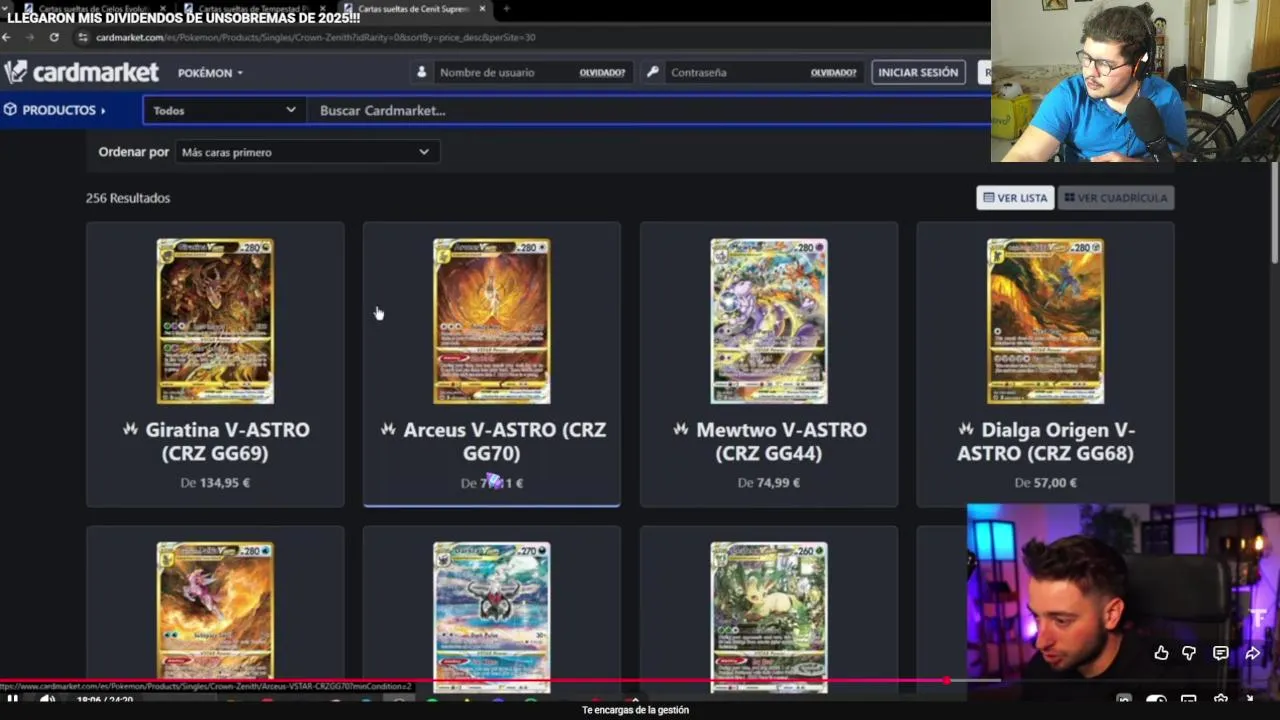Click rarity icon beside Mewtwo V-ASTRO
Image resolution: width=1280 pixels, height=720 pixels.
(x=681, y=429)
